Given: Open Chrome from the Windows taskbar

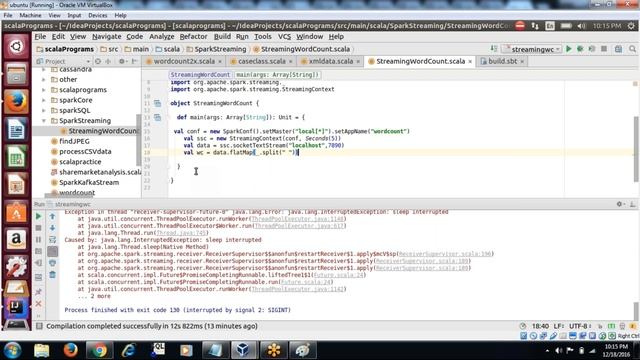Looking at the screenshot, I should coord(99,350).
